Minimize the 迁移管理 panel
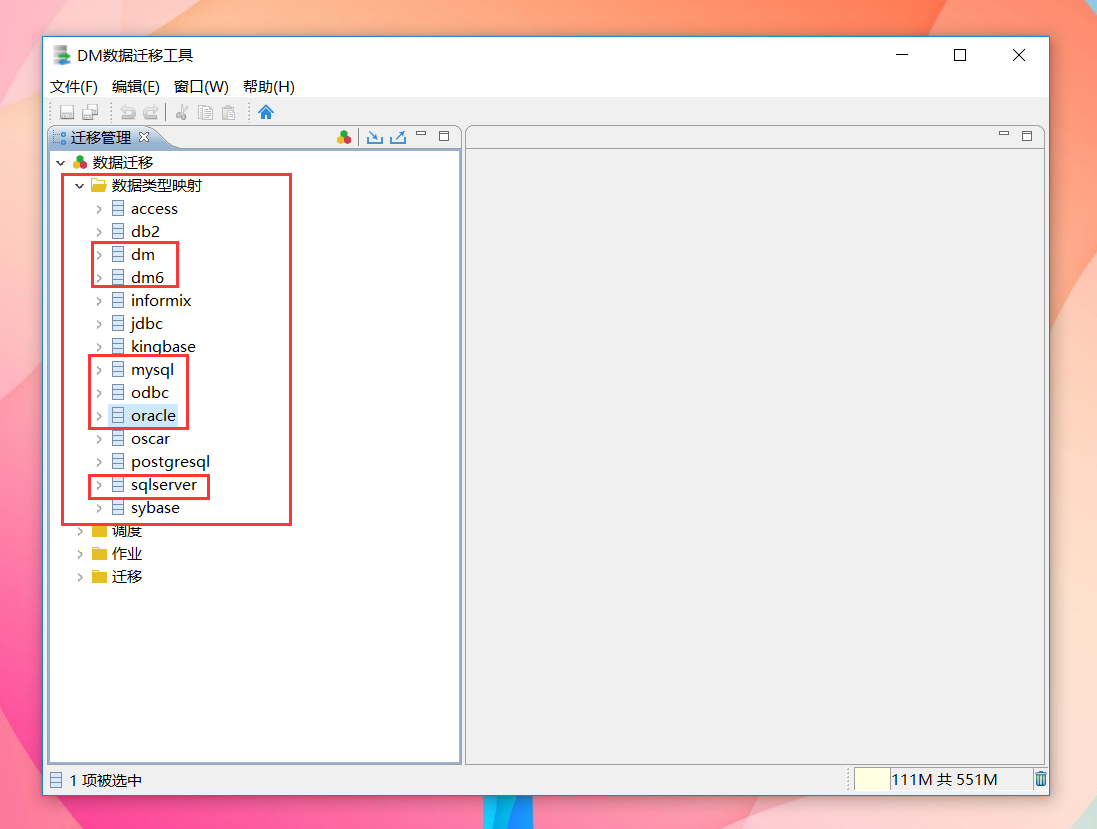The height and width of the screenshot is (829, 1097). pos(421,134)
